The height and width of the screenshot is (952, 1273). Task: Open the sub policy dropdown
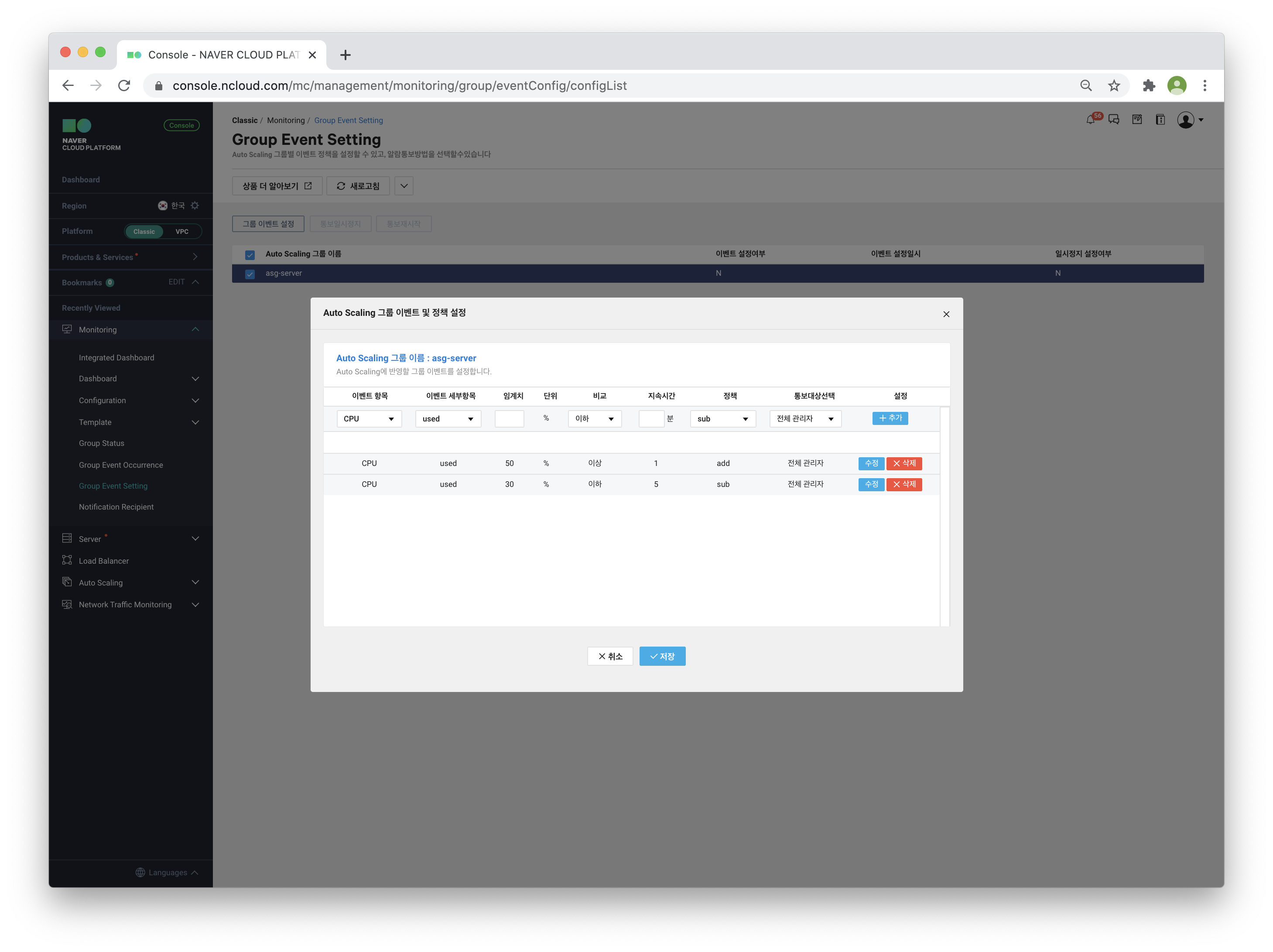pyautogui.click(x=722, y=418)
